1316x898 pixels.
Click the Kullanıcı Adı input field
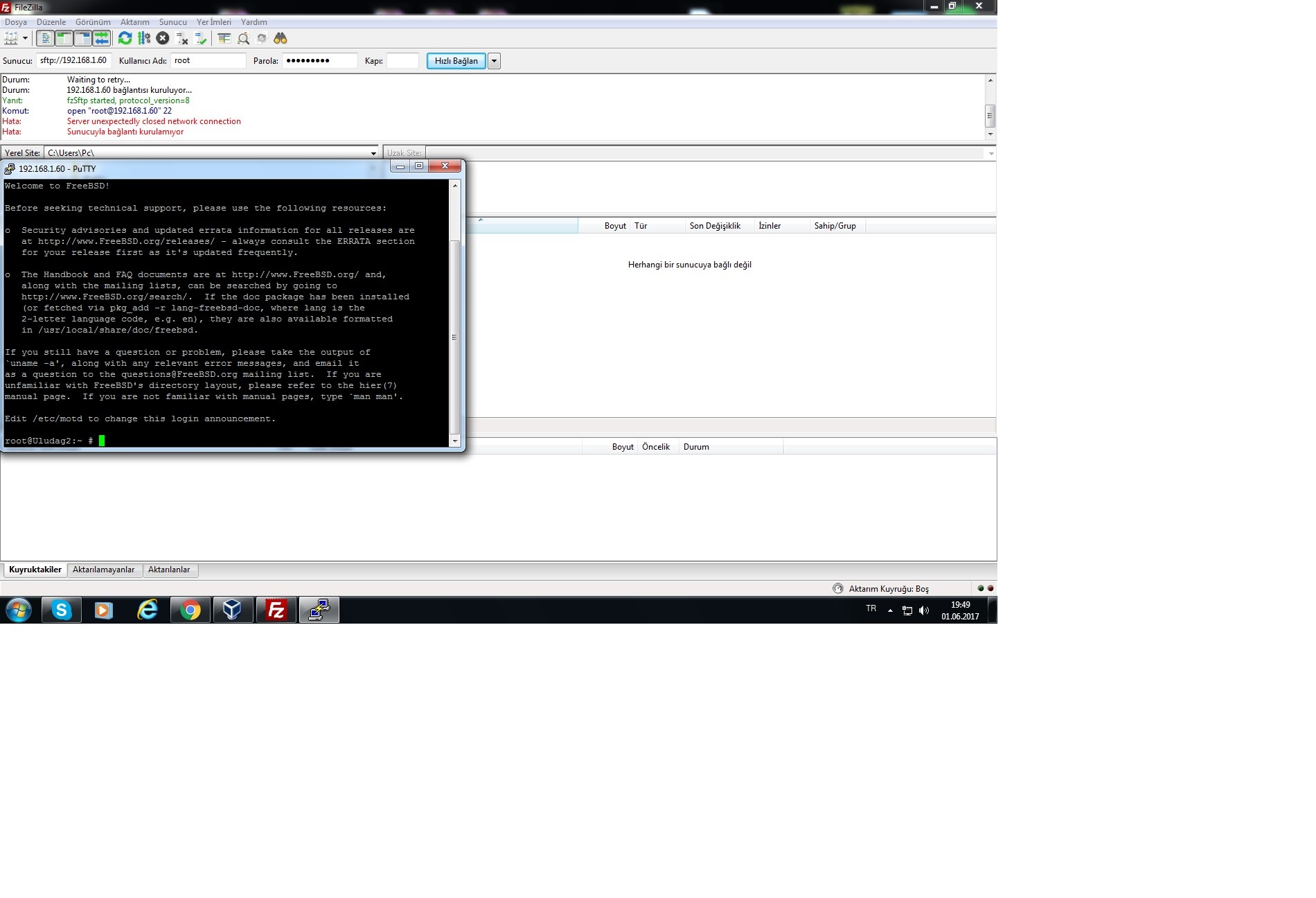tap(208, 61)
